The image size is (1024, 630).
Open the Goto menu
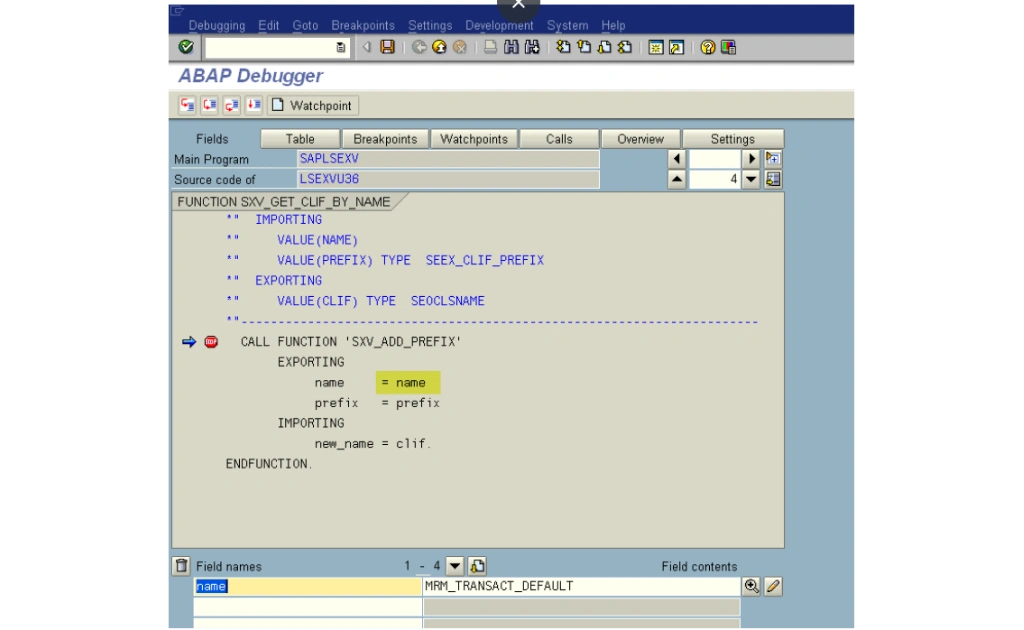pyautogui.click(x=305, y=25)
